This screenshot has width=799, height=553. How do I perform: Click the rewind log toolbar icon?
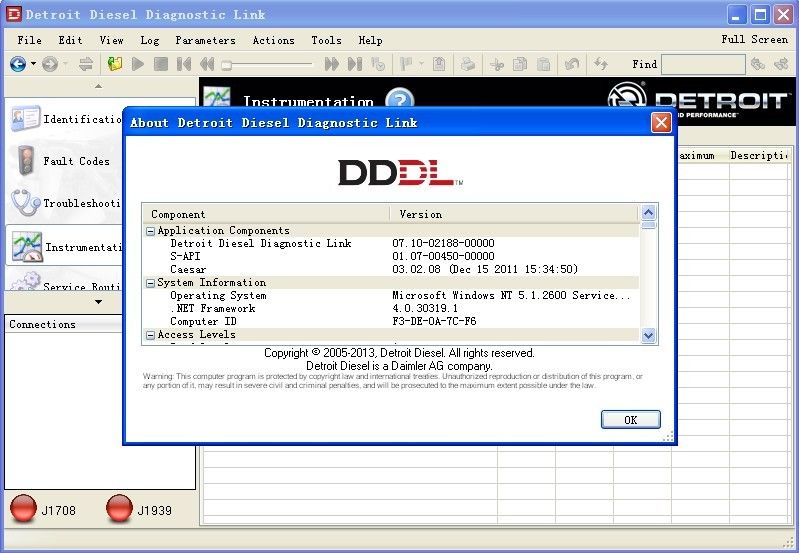click(207, 64)
